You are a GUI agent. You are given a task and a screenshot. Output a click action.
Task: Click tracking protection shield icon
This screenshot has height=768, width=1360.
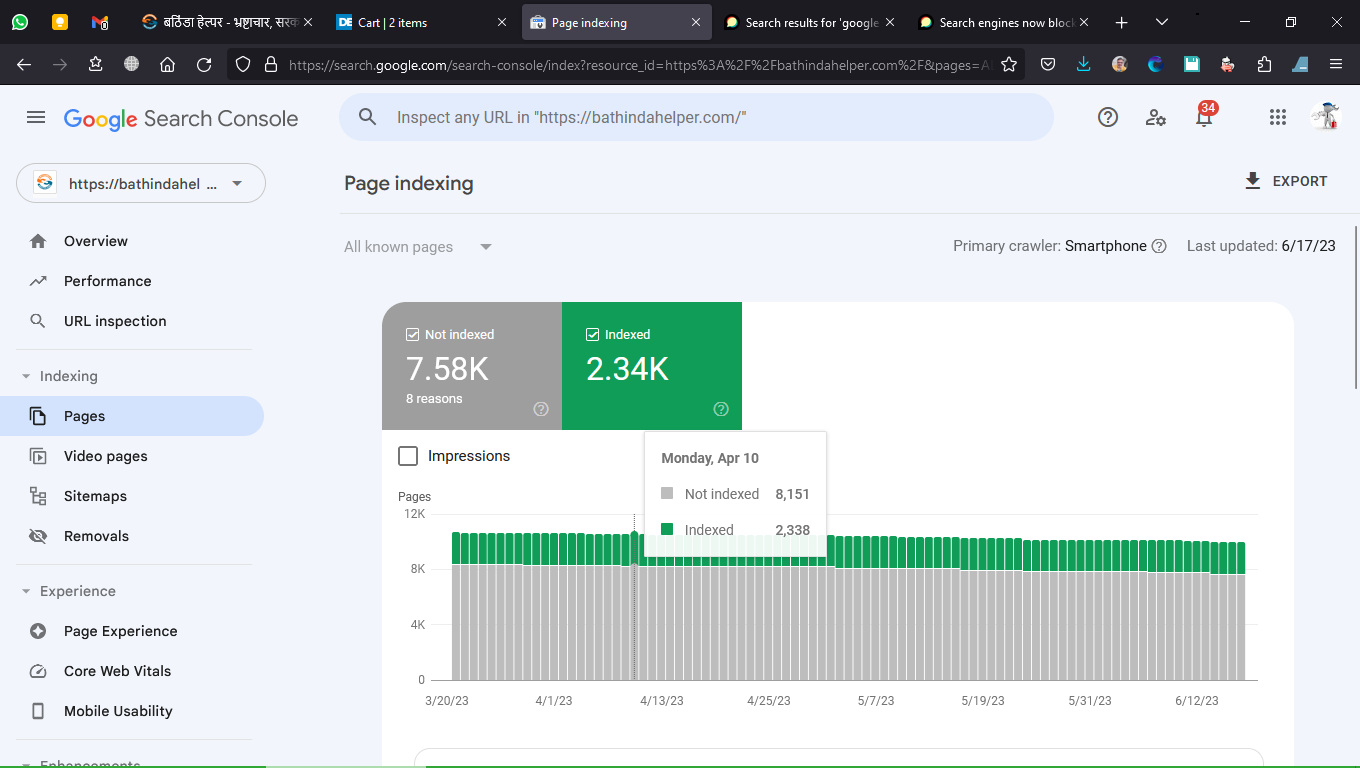coord(242,64)
